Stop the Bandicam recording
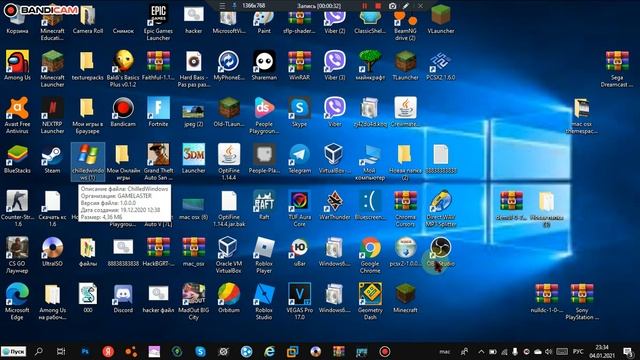 click(378, 6)
